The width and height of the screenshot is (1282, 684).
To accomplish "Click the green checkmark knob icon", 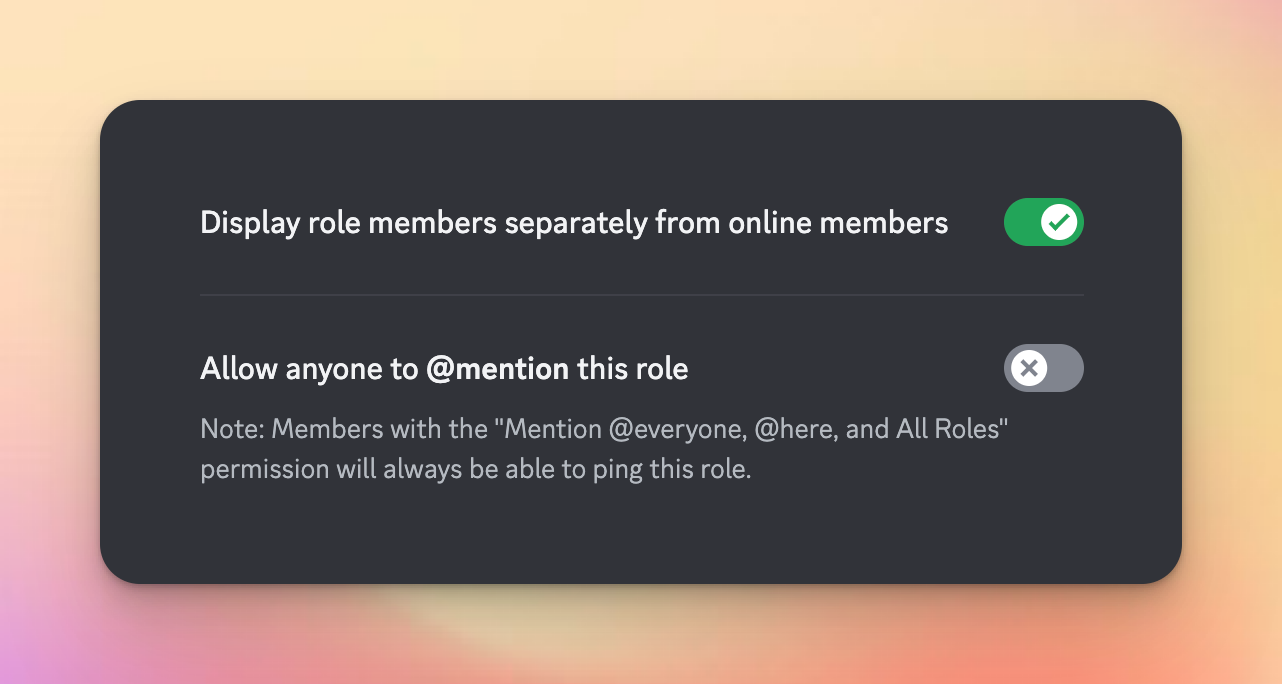I will (1059, 222).
